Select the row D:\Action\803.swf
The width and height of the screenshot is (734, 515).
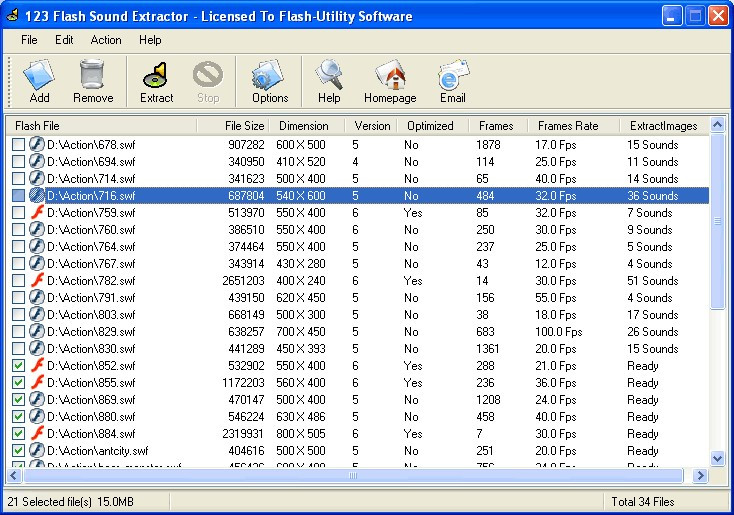[358, 315]
